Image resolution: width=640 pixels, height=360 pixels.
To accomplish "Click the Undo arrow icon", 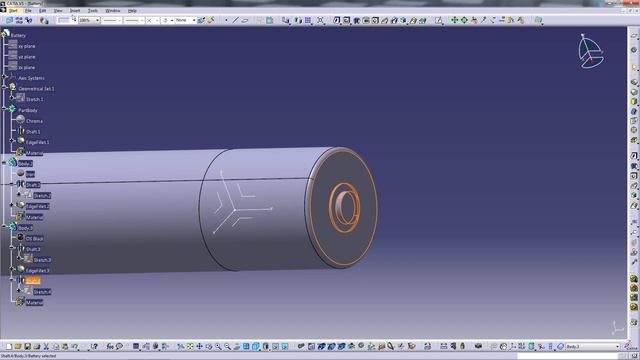I will point(74,347).
